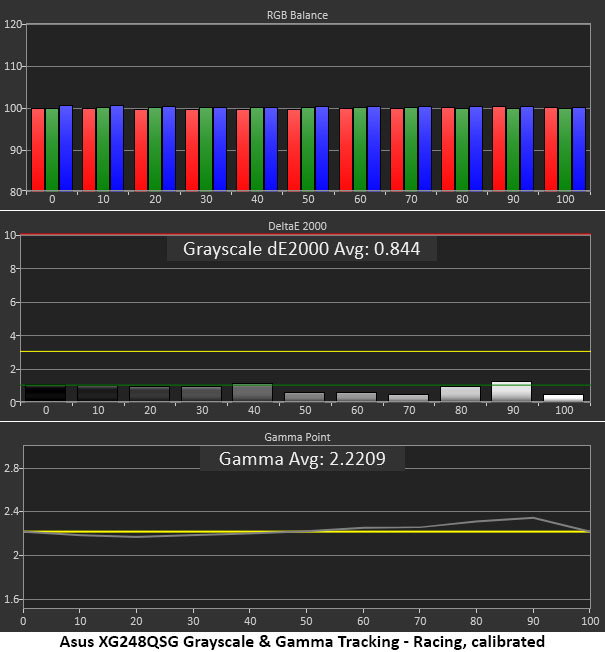Click the blue bar at 100 in RGB Balance
The height and width of the screenshot is (652, 605).
pyautogui.click(x=579, y=149)
